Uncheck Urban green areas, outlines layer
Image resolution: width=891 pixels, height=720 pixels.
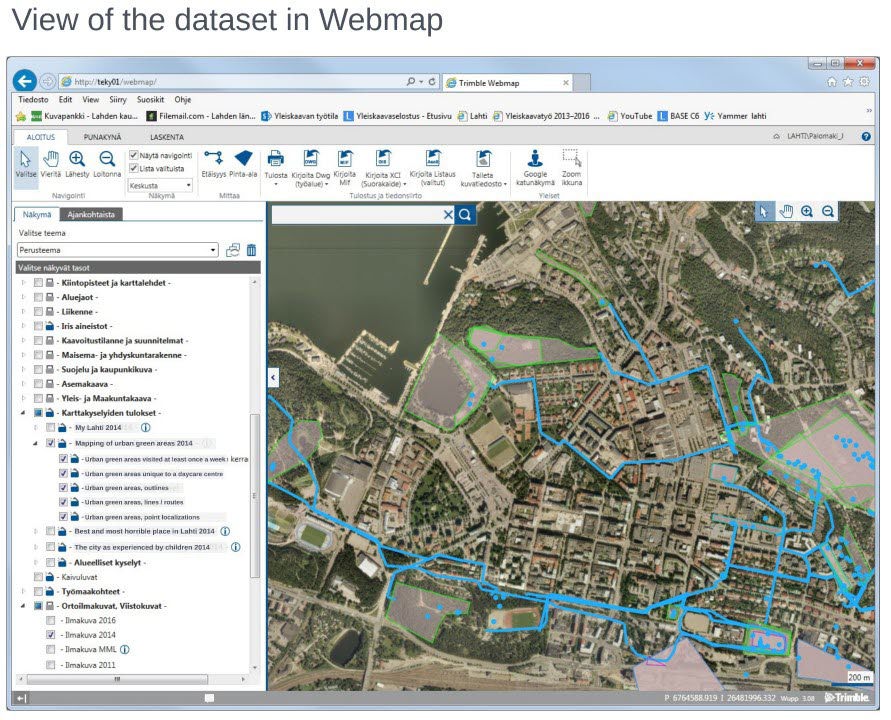click(64, 488)
